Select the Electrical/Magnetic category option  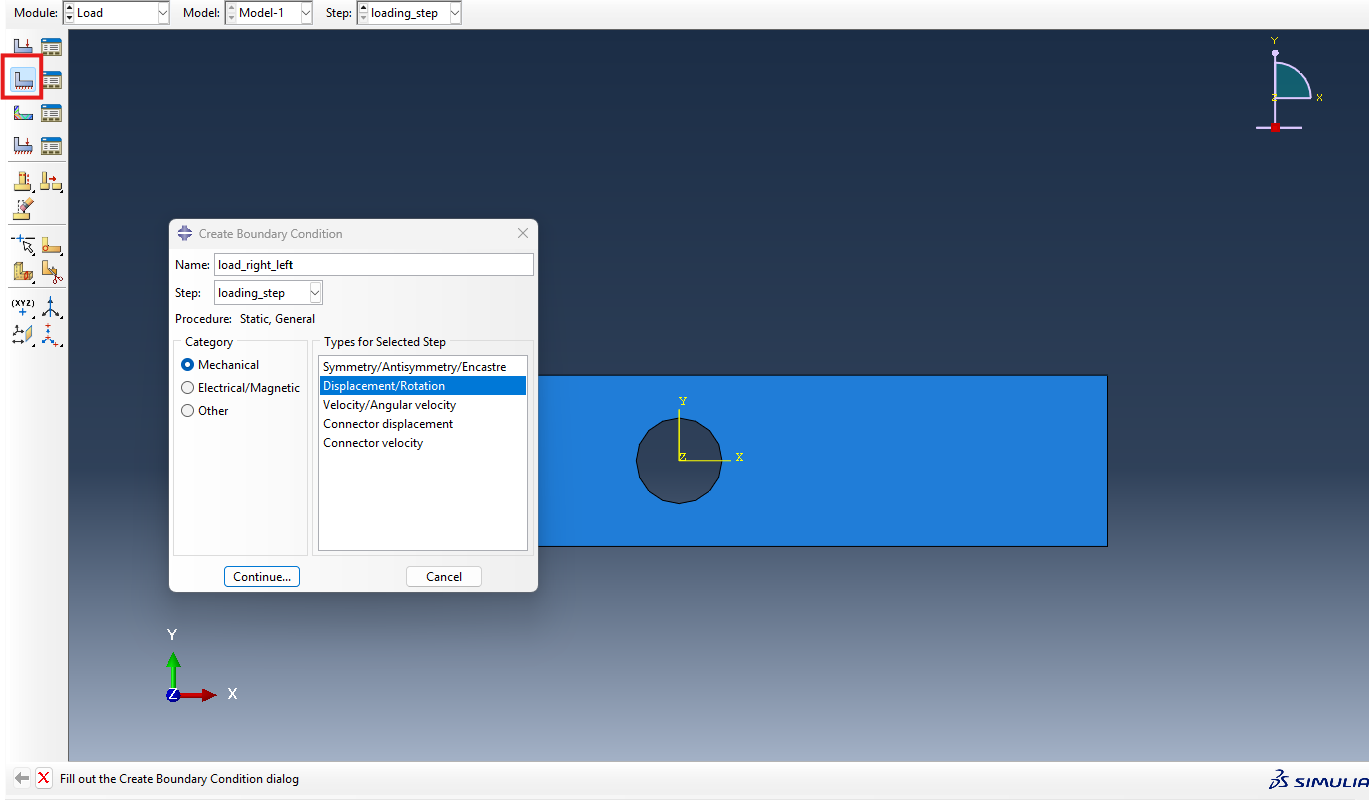point(188,388)
